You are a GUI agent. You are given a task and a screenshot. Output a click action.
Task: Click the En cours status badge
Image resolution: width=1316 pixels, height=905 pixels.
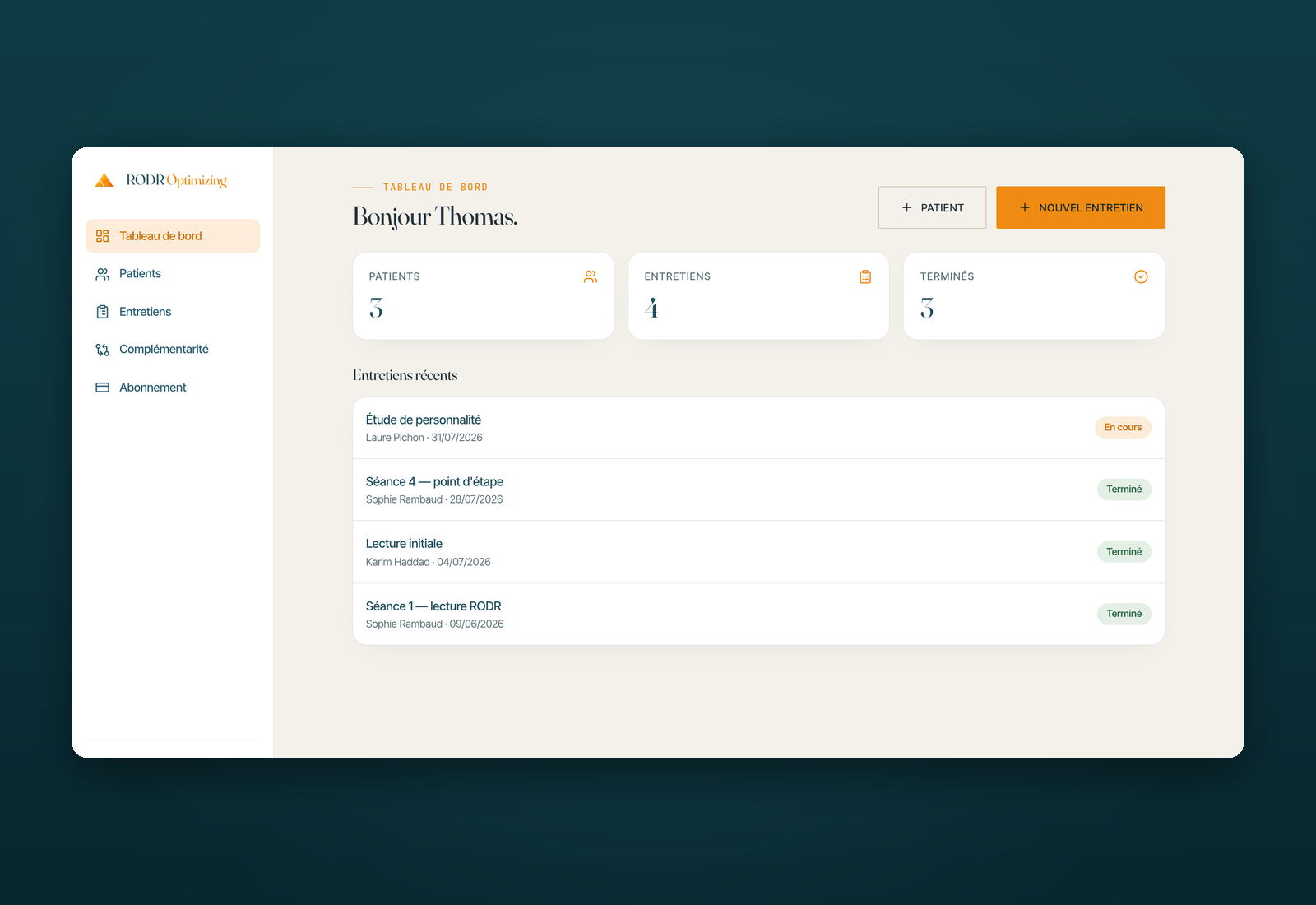pyautogui.click(x=1123, y=427)
